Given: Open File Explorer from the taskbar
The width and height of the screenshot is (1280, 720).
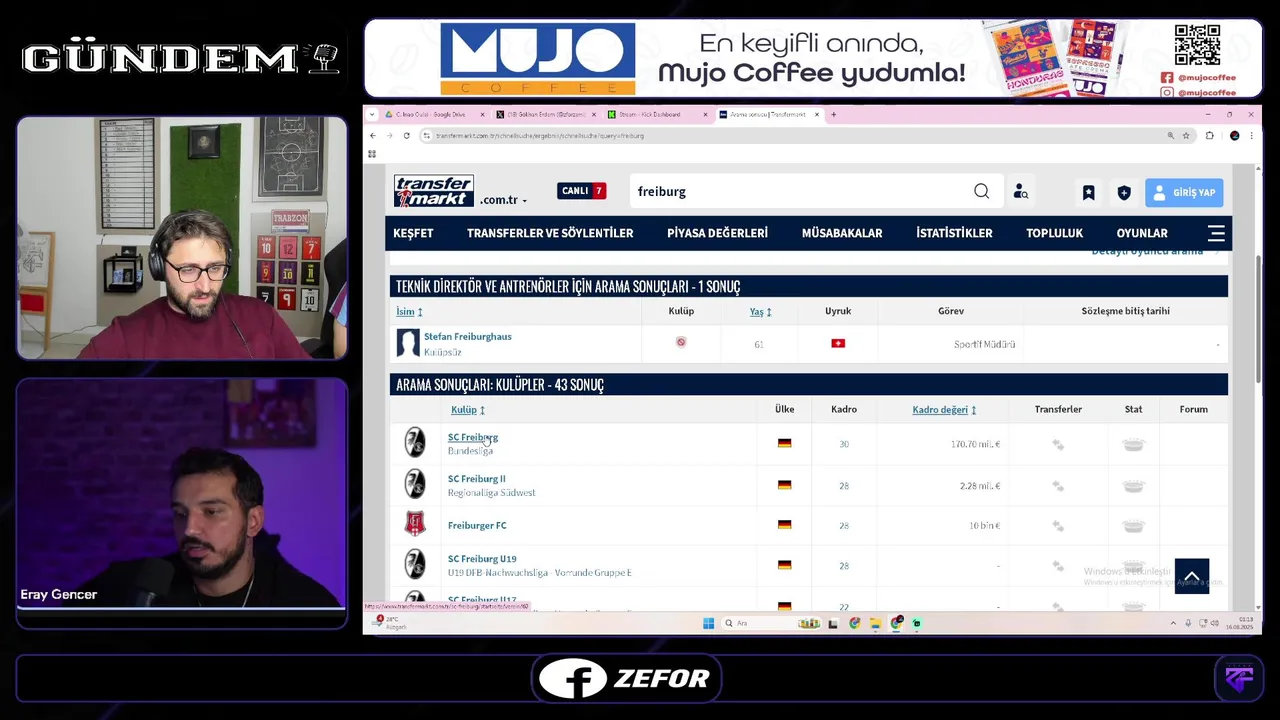Looking at the screenshot, I should point(875,623).
